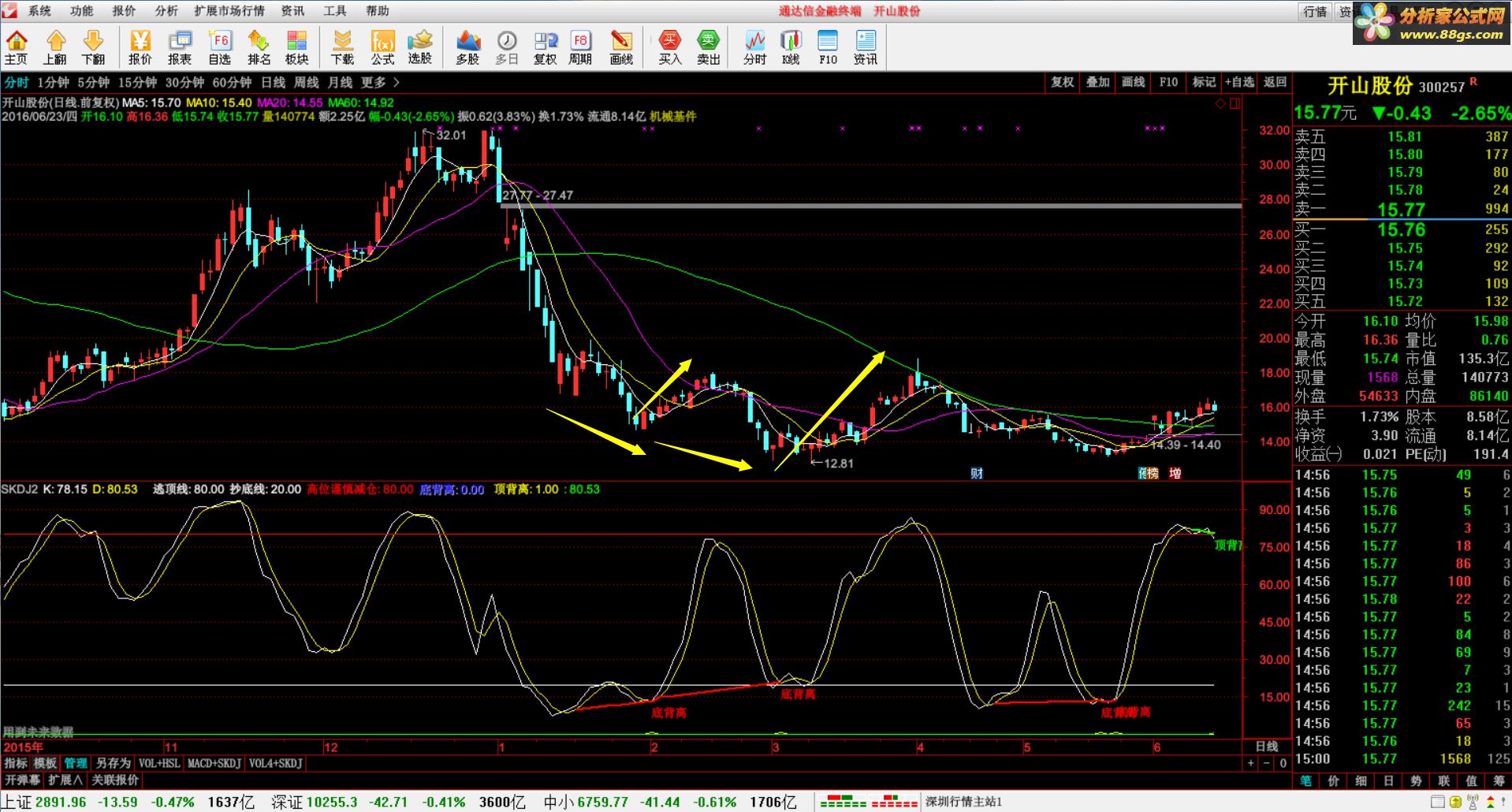1512x812 pixels.
Task: Click the 标记 mark button
Action: (1204, 82)
